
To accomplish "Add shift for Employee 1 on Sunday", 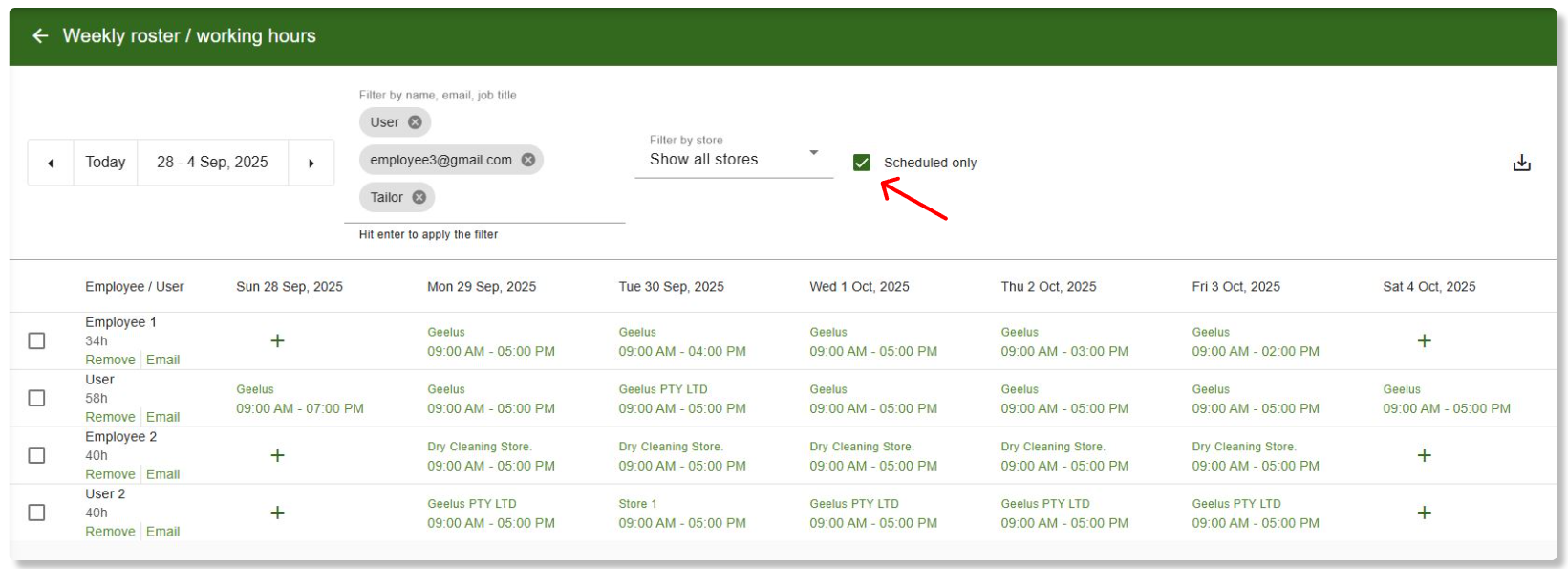I will 277,340.
